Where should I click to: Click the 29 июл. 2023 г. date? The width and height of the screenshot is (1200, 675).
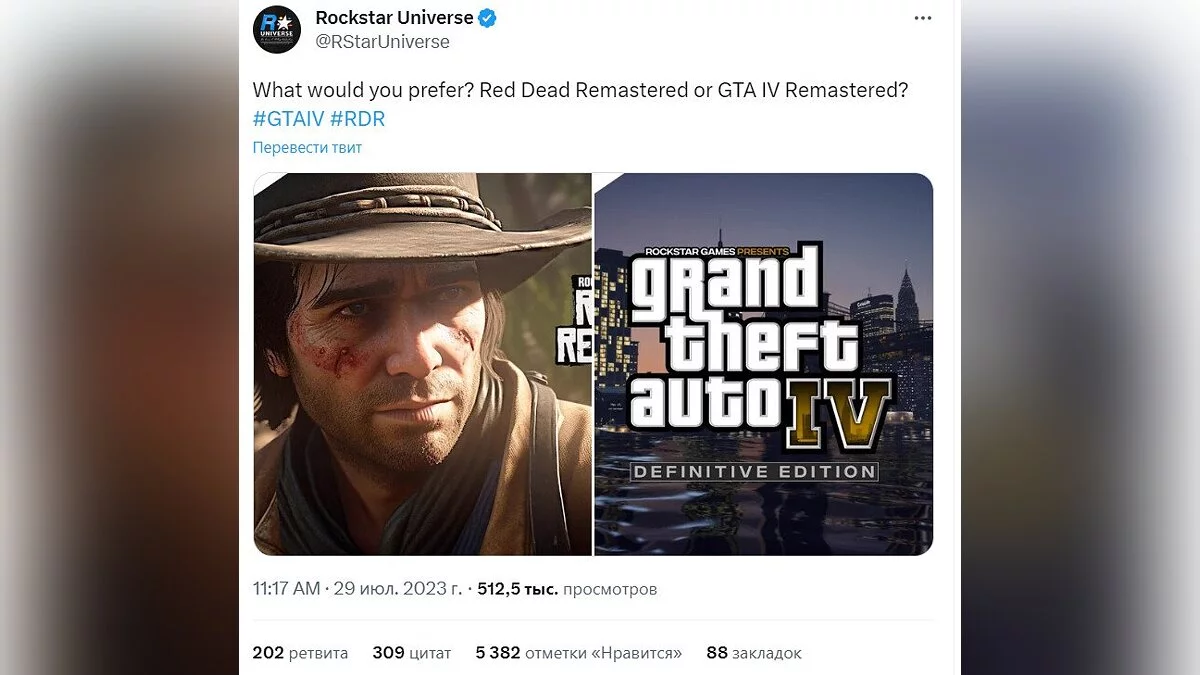point(398,589)
